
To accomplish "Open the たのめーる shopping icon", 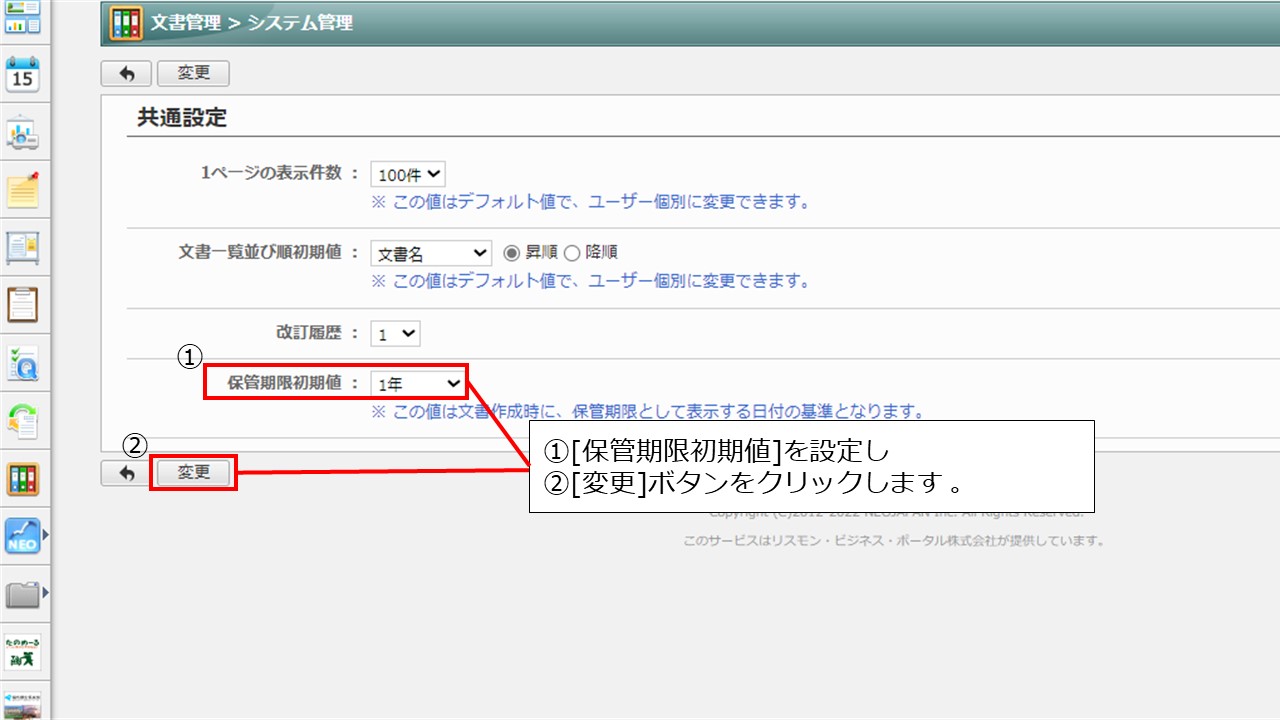I will (22, 653).
